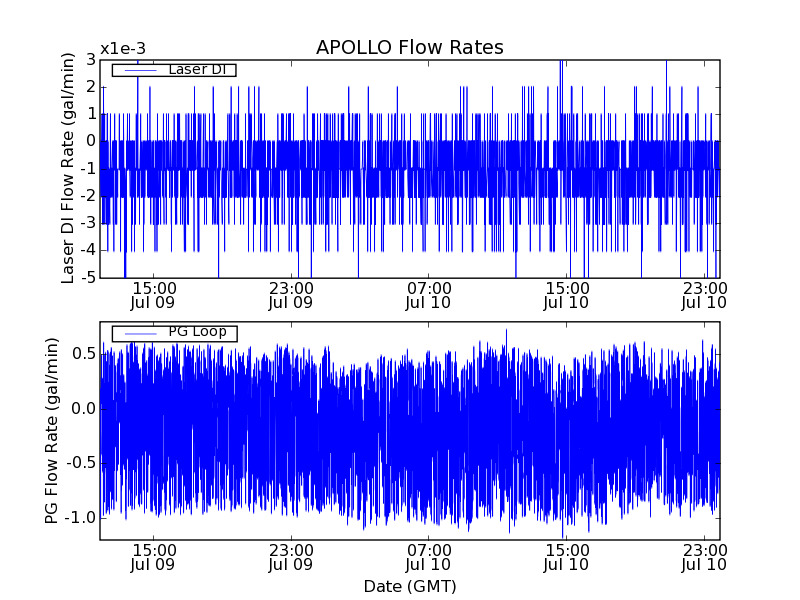Viewport: 800px width, 600px height.
Task: Click "15:00 Jul 10" tick under PG Loop plot
Action: coord(566,557)
